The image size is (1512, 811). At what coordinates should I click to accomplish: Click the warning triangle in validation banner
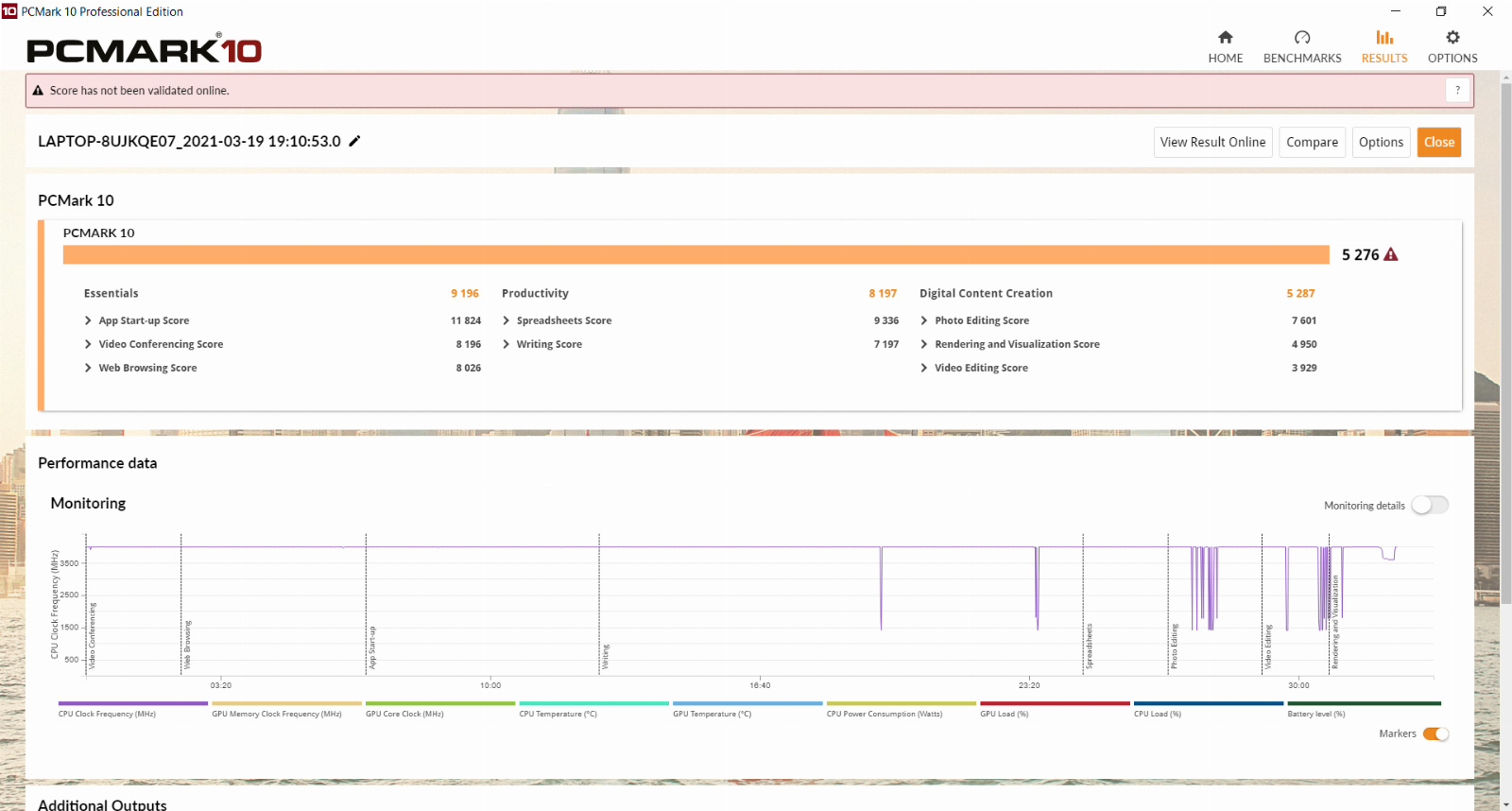pos(38,91)
